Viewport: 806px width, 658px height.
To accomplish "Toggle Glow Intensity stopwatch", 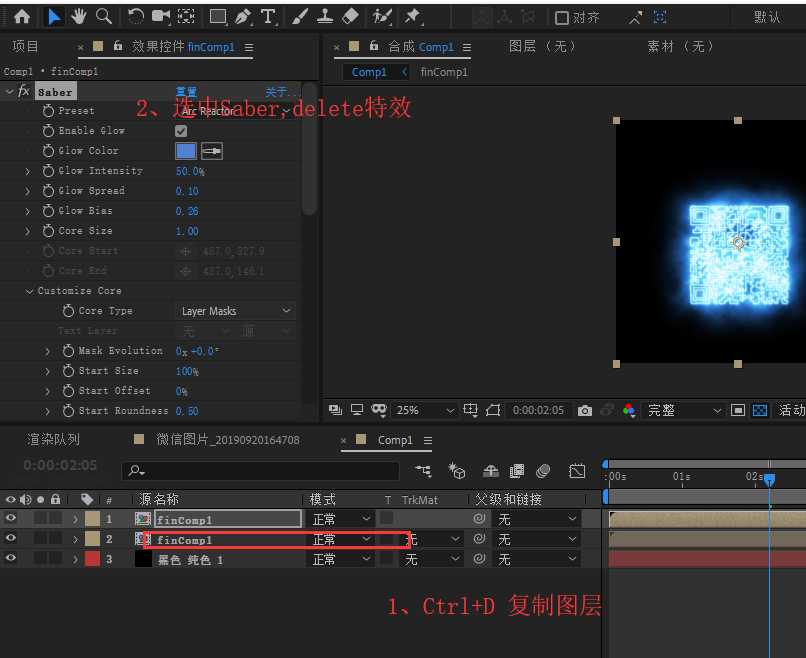I will pos(48,171).
